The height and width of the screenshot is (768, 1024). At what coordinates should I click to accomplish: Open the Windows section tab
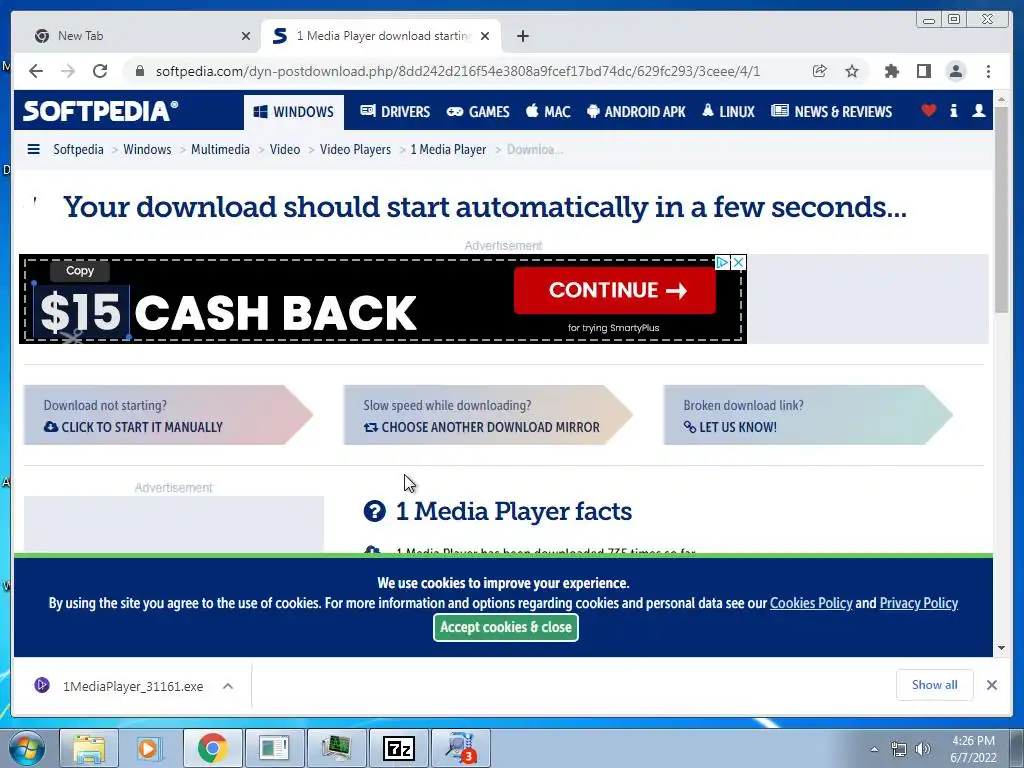tap(294, 112)
